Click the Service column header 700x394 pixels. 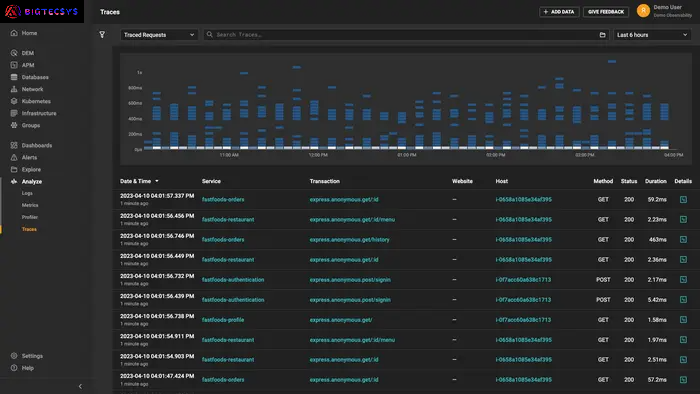pyautogui.click(x=211, y=181)
